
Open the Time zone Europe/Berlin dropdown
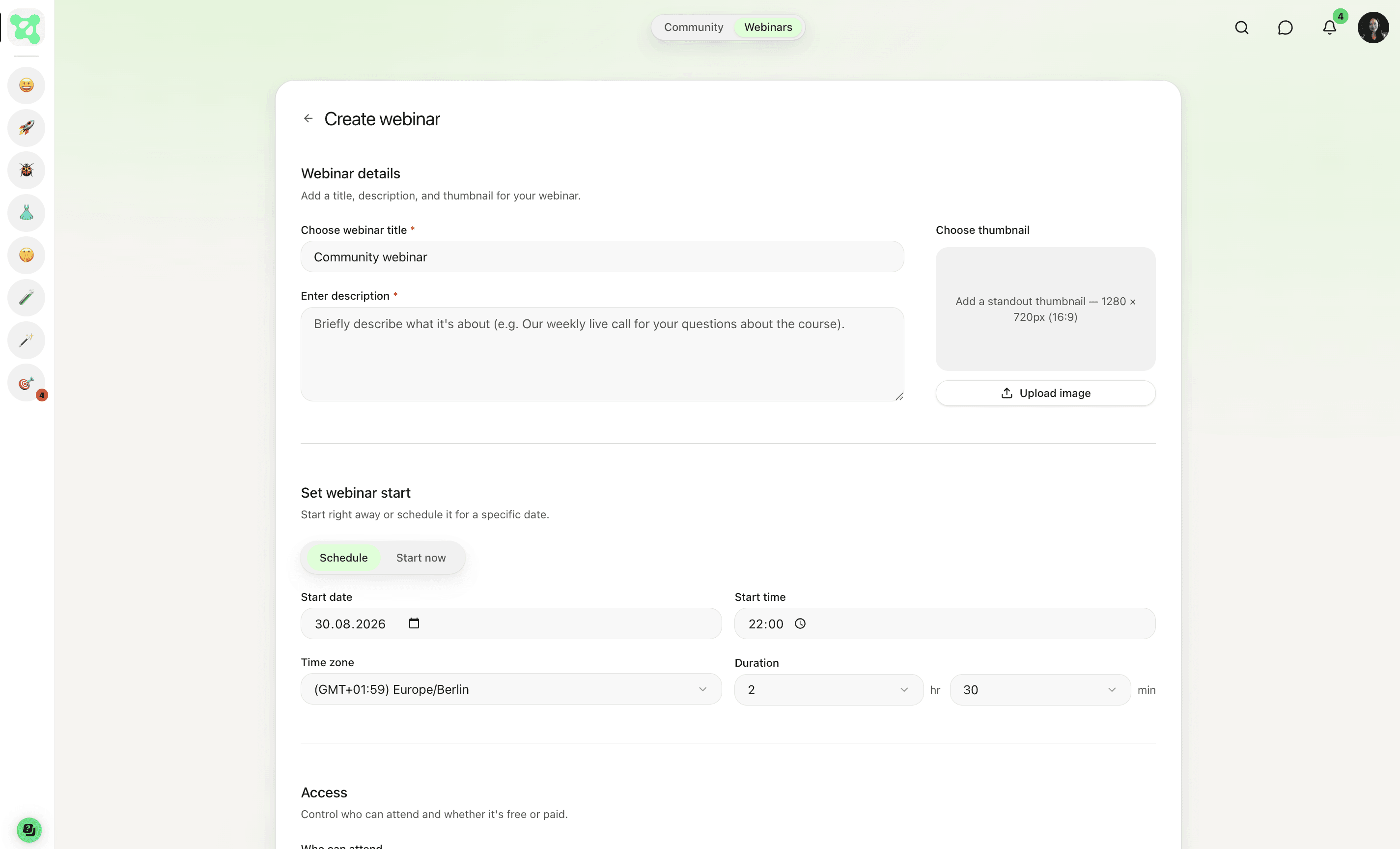click(x=511, y=689)
